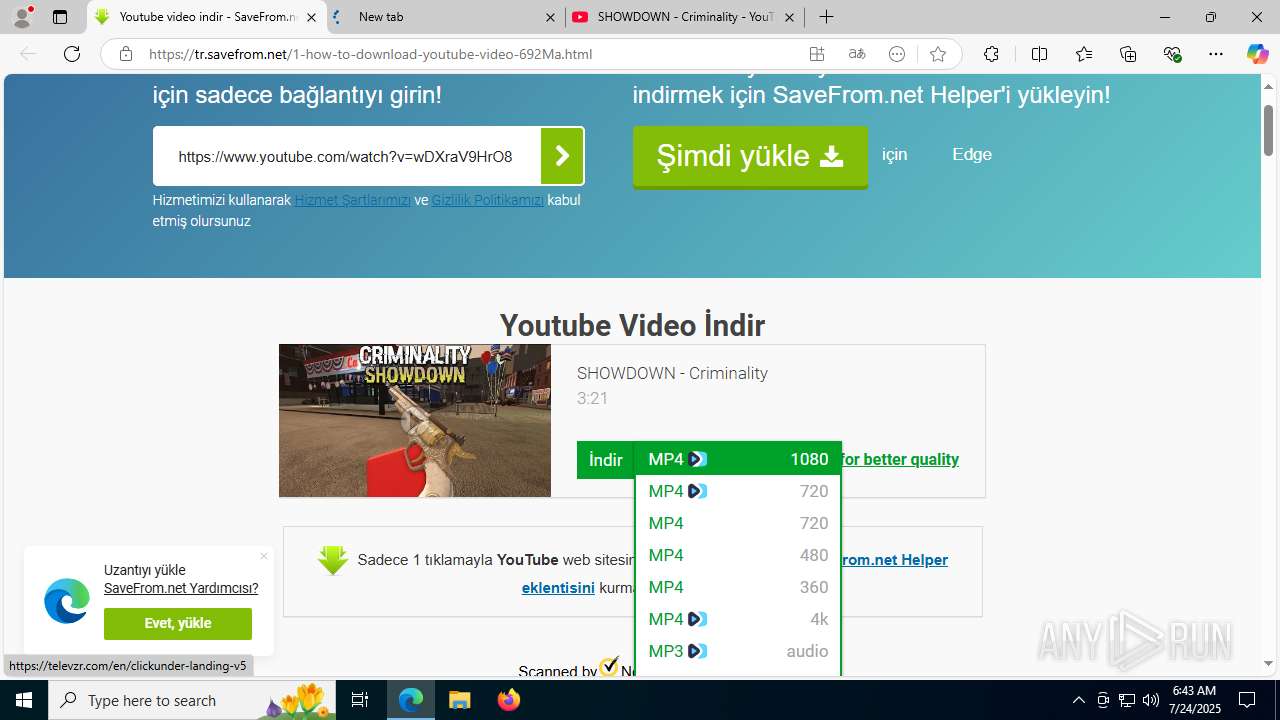Image resolution: width=1280 pixels, height=720 pixels.
Task: Select the MP4 360 format
Action: click(738, 587)
